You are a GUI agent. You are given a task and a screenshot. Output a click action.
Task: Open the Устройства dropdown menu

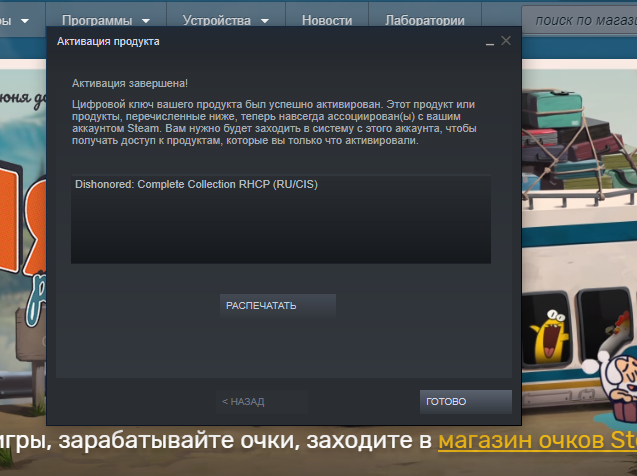pos(225,20)
